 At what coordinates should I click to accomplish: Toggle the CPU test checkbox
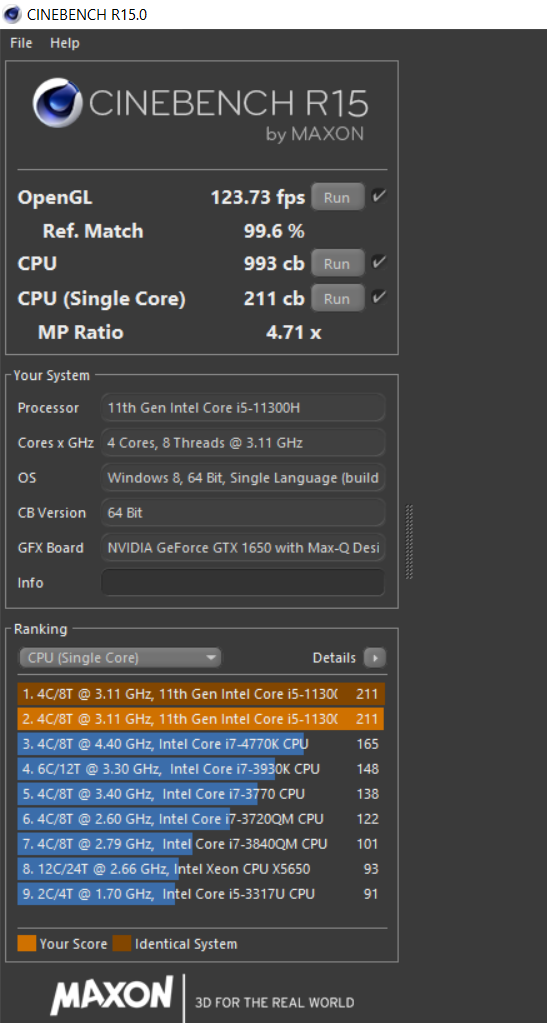pyautogui.click(x=379, y=263)
